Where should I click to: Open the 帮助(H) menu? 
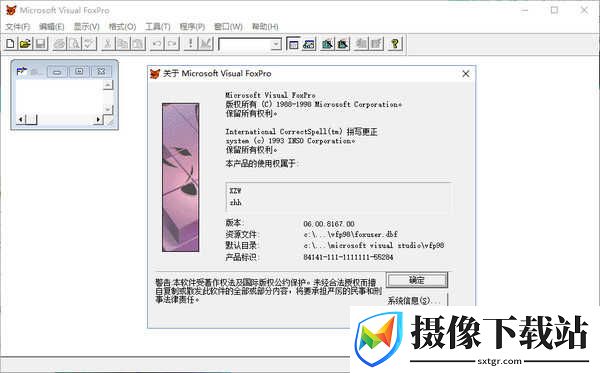265,26
